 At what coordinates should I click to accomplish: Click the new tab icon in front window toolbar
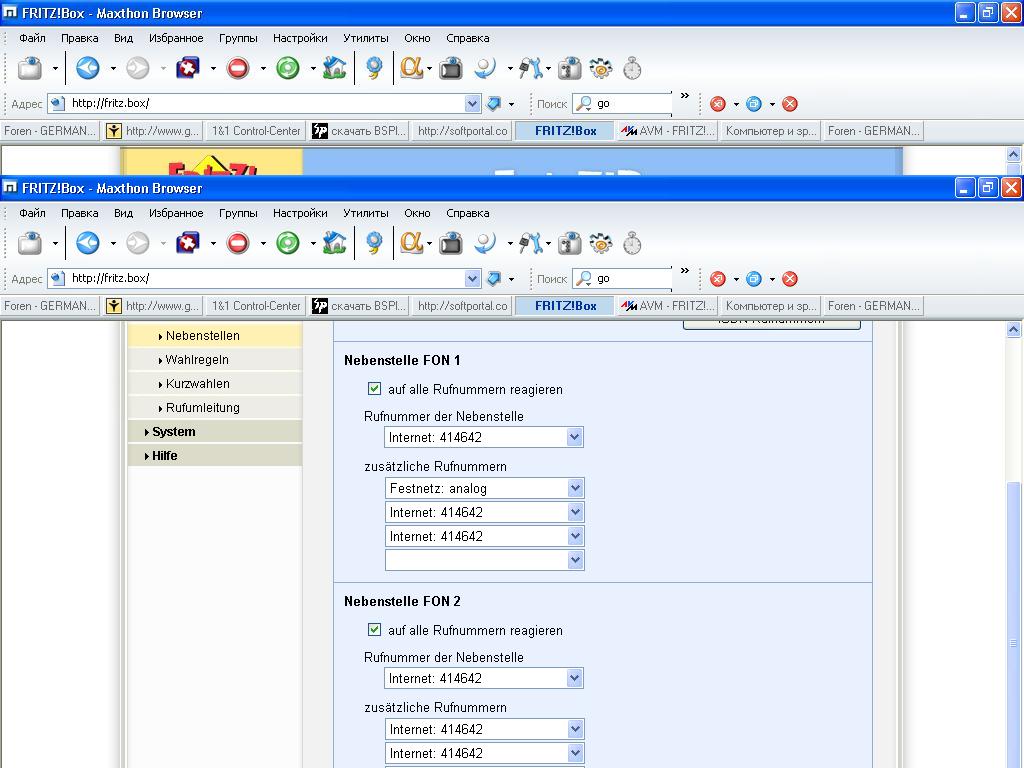click(x=29, y=244)
